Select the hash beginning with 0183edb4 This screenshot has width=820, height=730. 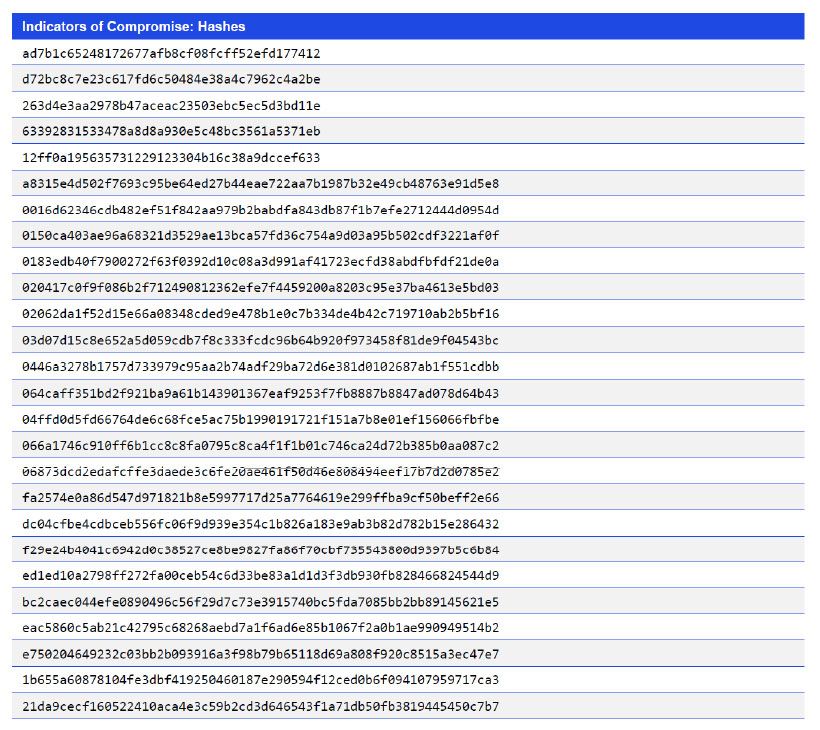coord(260,261)
